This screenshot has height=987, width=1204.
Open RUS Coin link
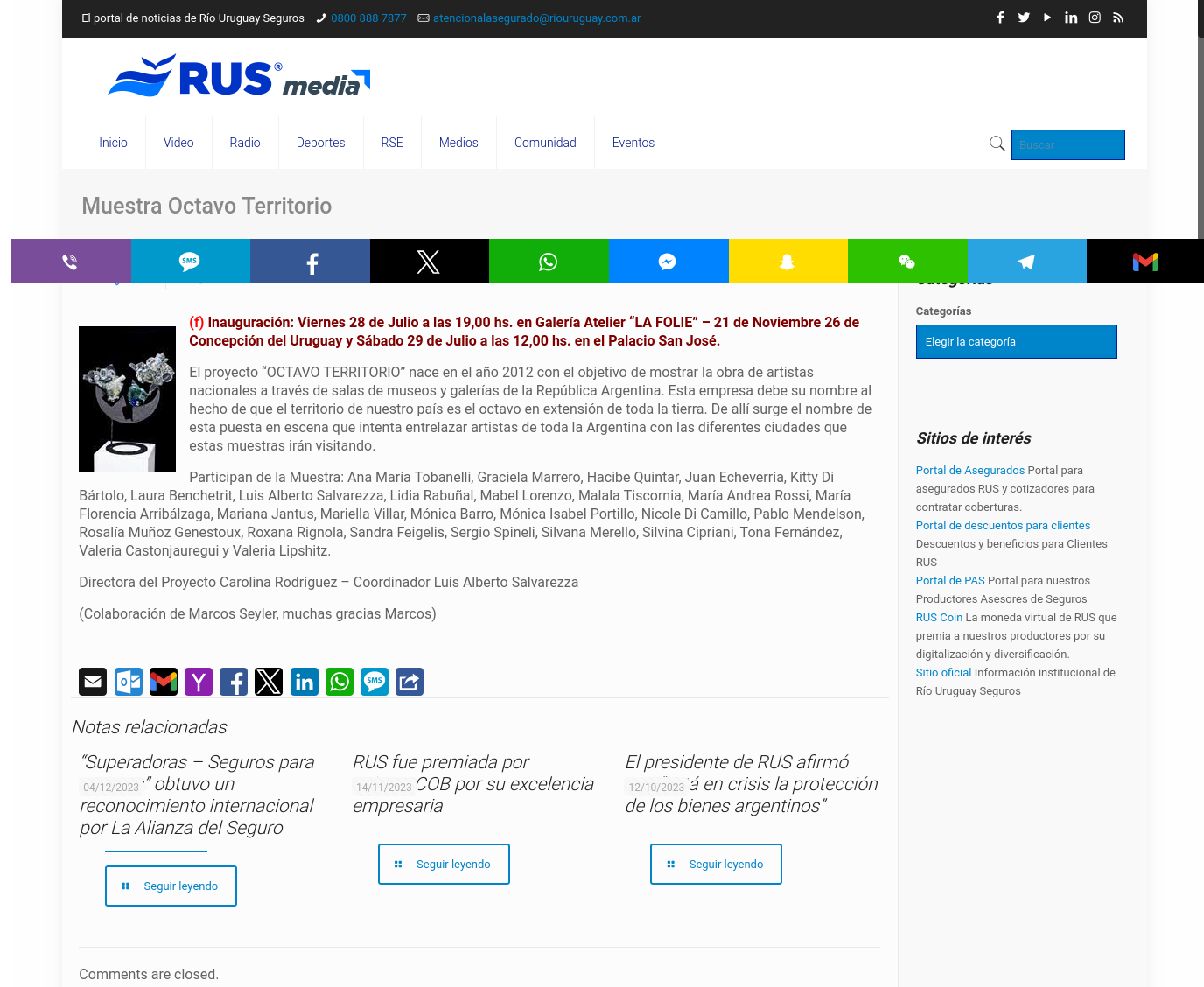click(x=939, y=617)
